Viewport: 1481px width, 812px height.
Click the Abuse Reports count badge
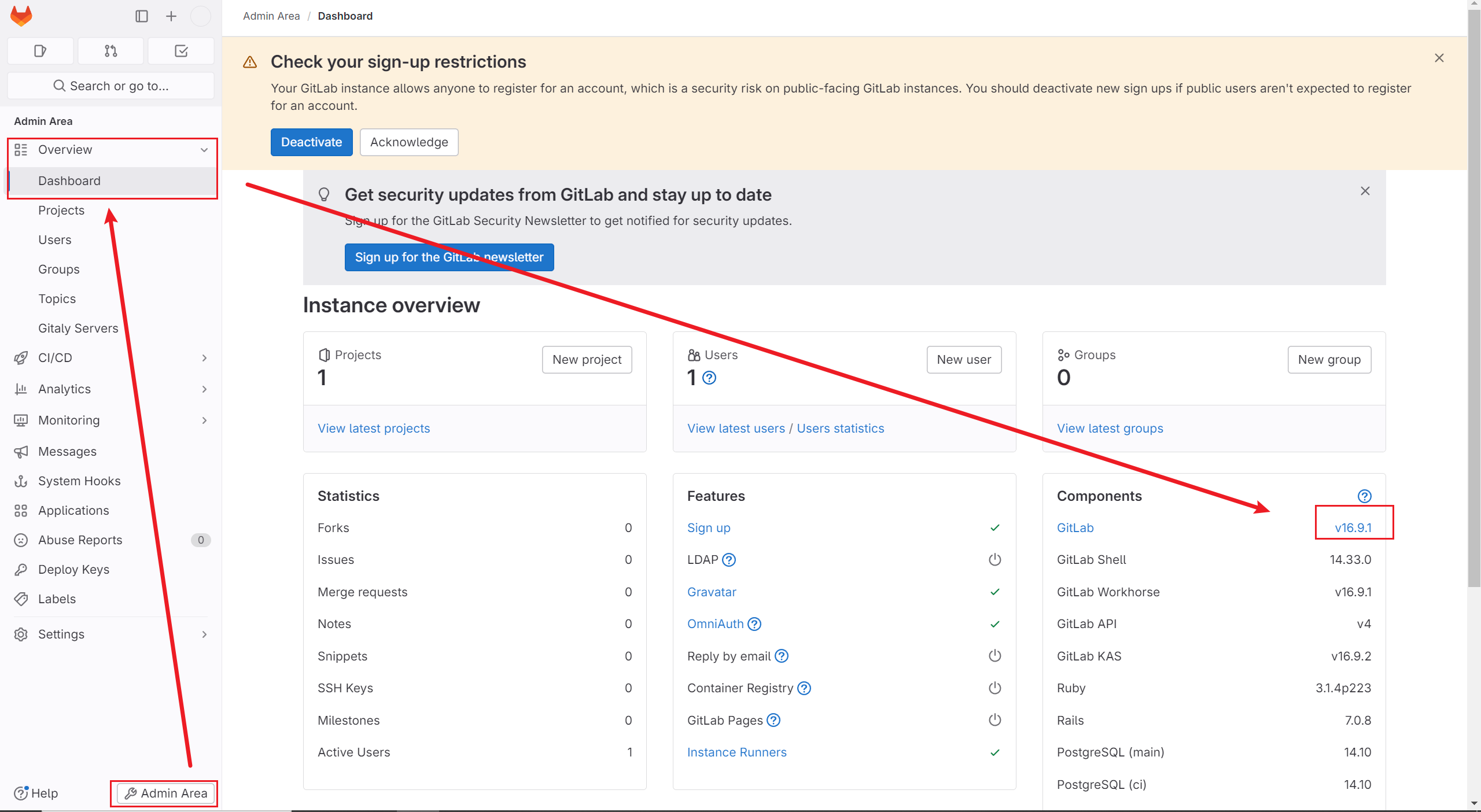click(201, 540)
